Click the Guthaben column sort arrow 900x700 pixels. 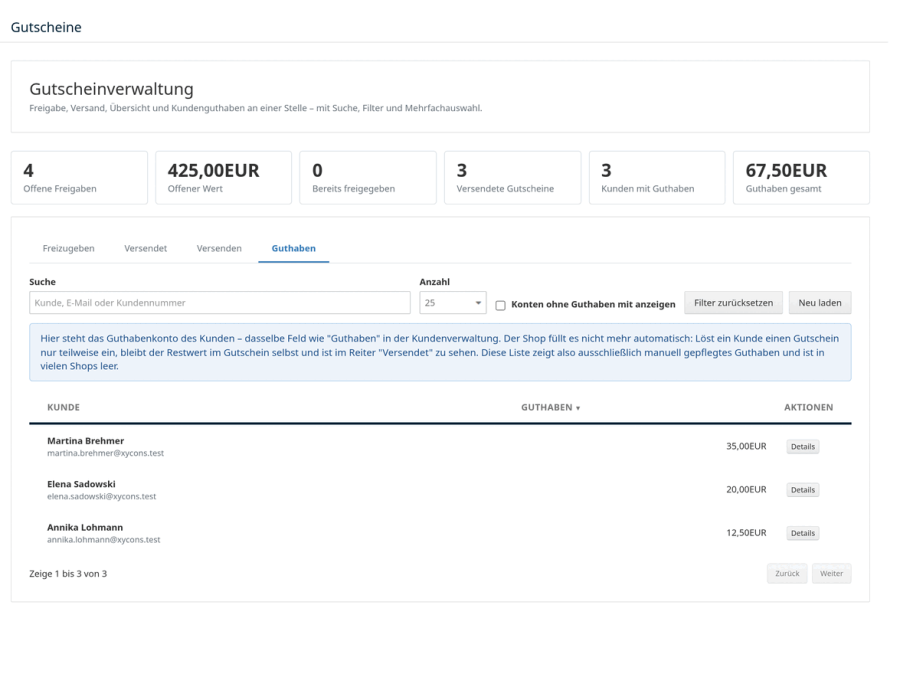(x=578, y=408)
